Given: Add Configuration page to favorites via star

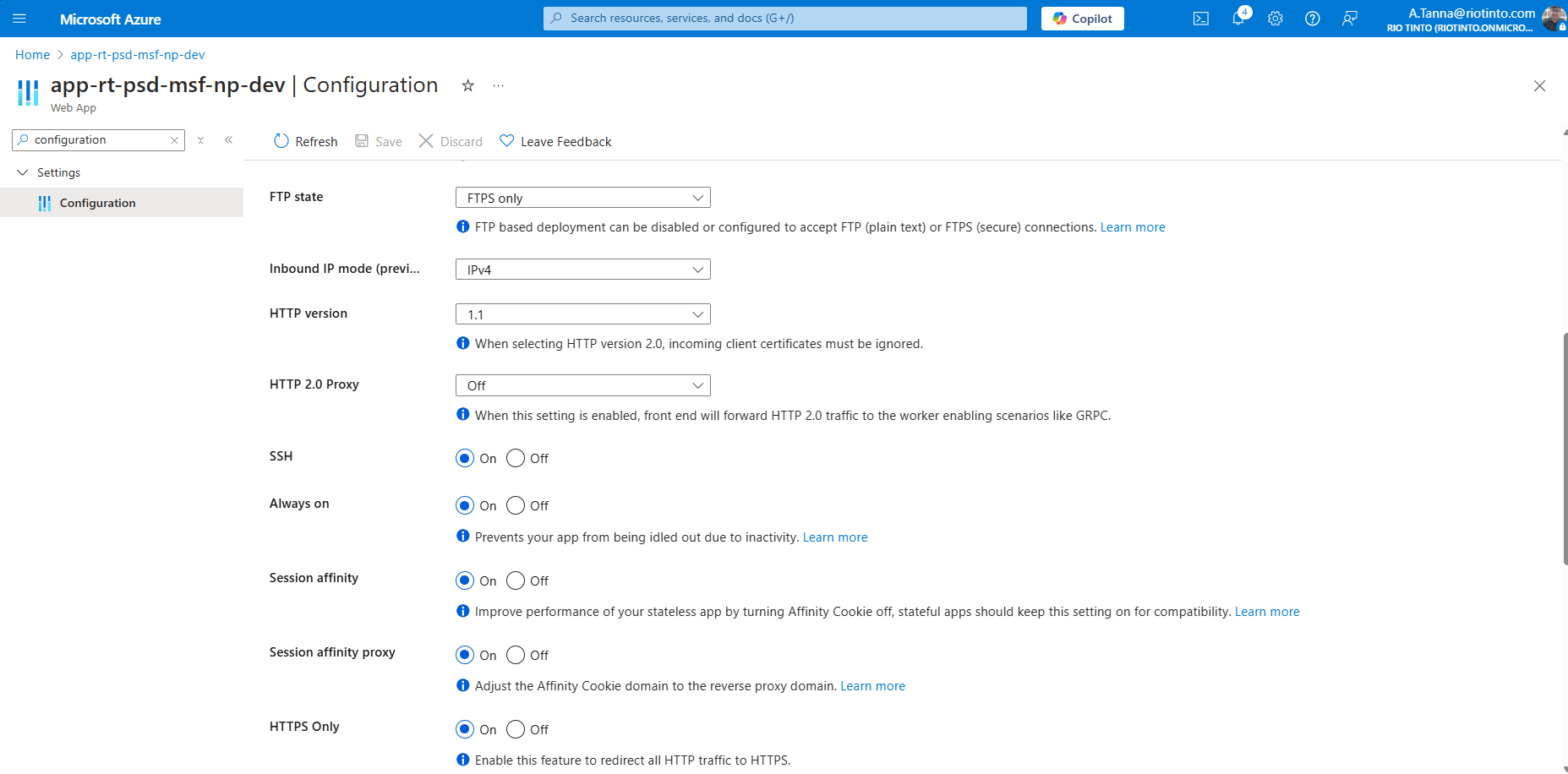Looking at the screenshot, I should coord(467,85).
